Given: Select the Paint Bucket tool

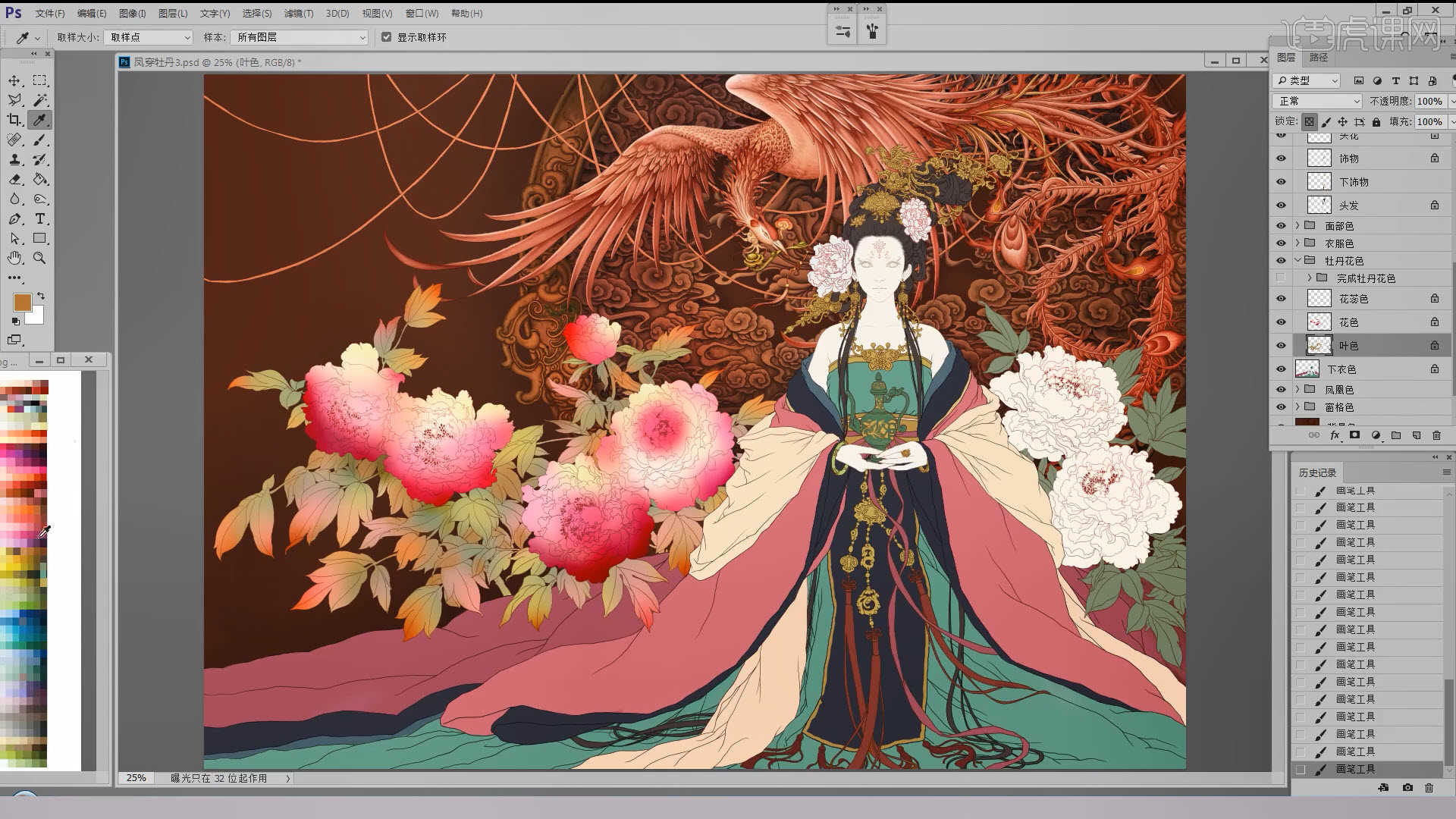Looking at the screenshot, I should 40,179.
